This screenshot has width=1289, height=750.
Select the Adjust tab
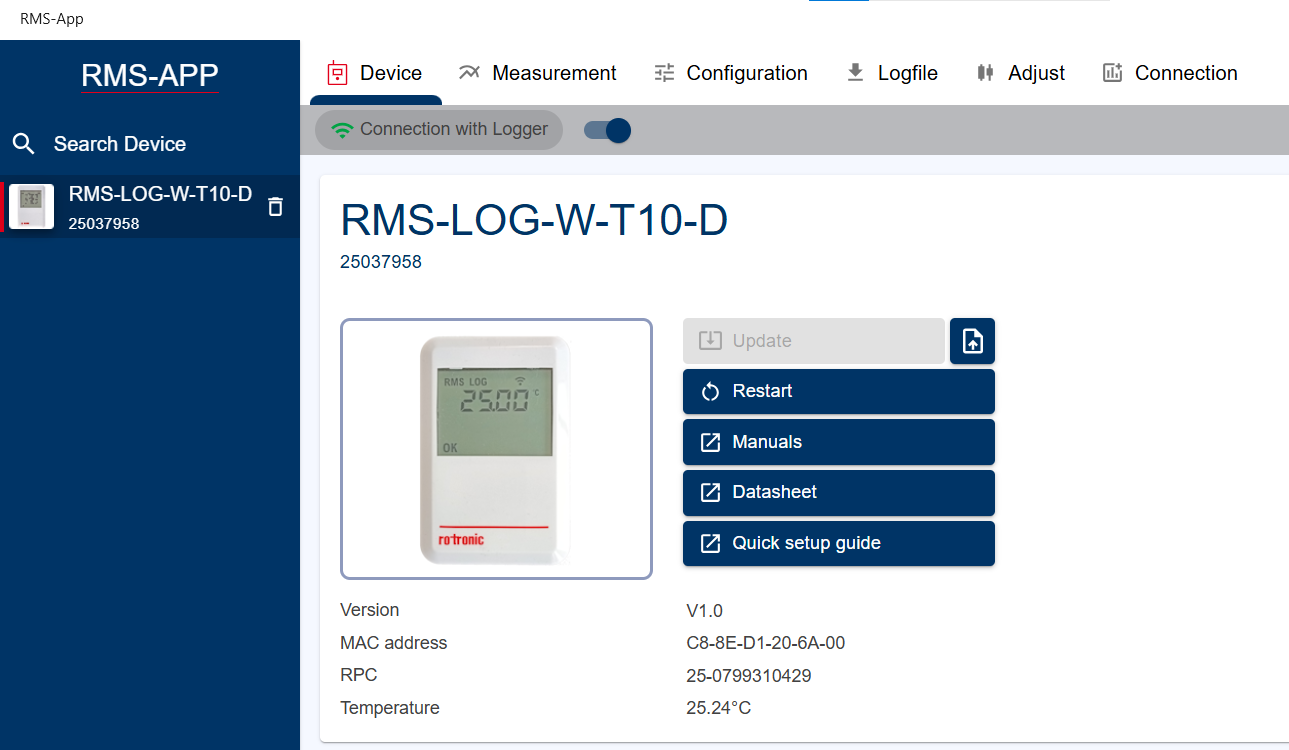[x=1020, y=73]
